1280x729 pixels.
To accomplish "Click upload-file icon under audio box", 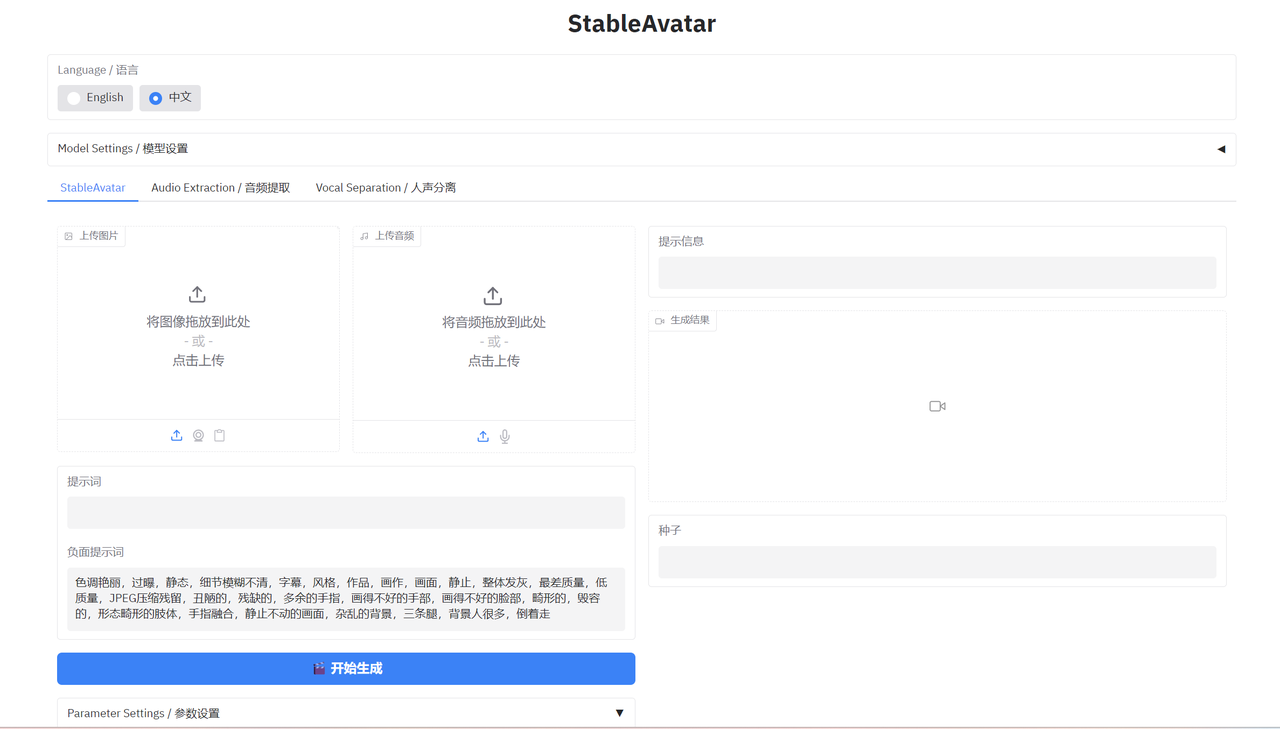I will tap(483, 437).
